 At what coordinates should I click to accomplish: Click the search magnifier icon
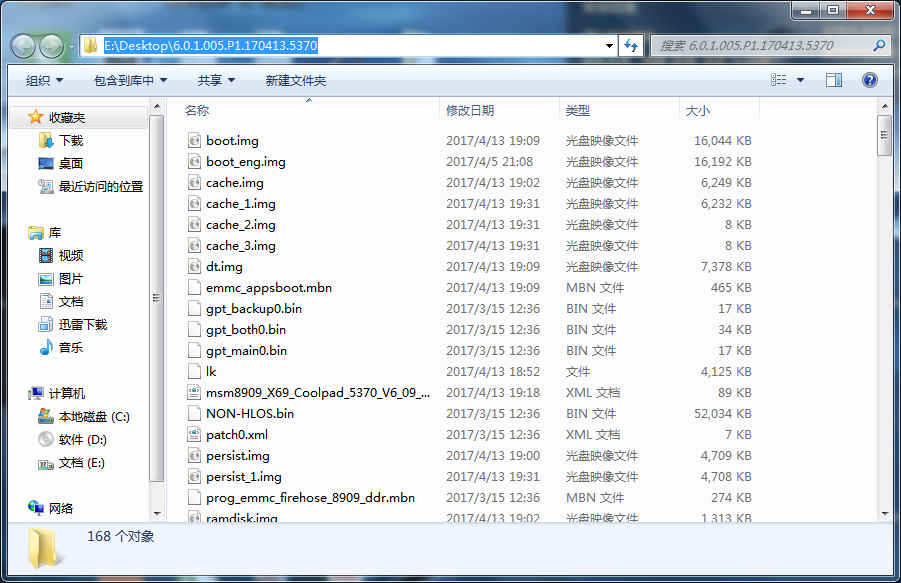point(878,46)
